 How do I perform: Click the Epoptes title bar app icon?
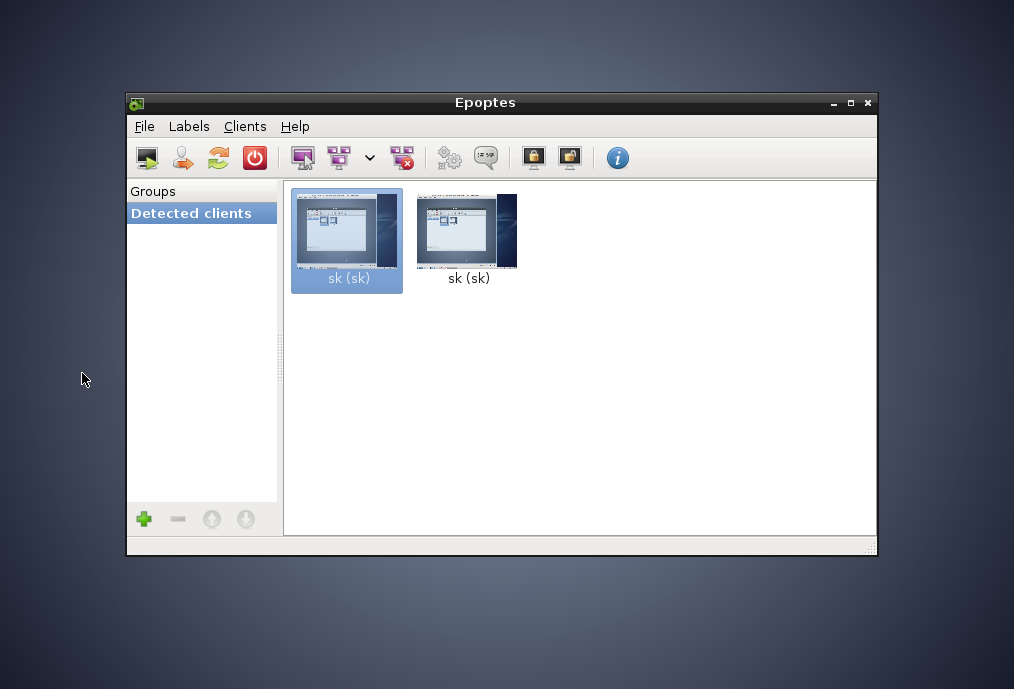click(x=136, y=104)
